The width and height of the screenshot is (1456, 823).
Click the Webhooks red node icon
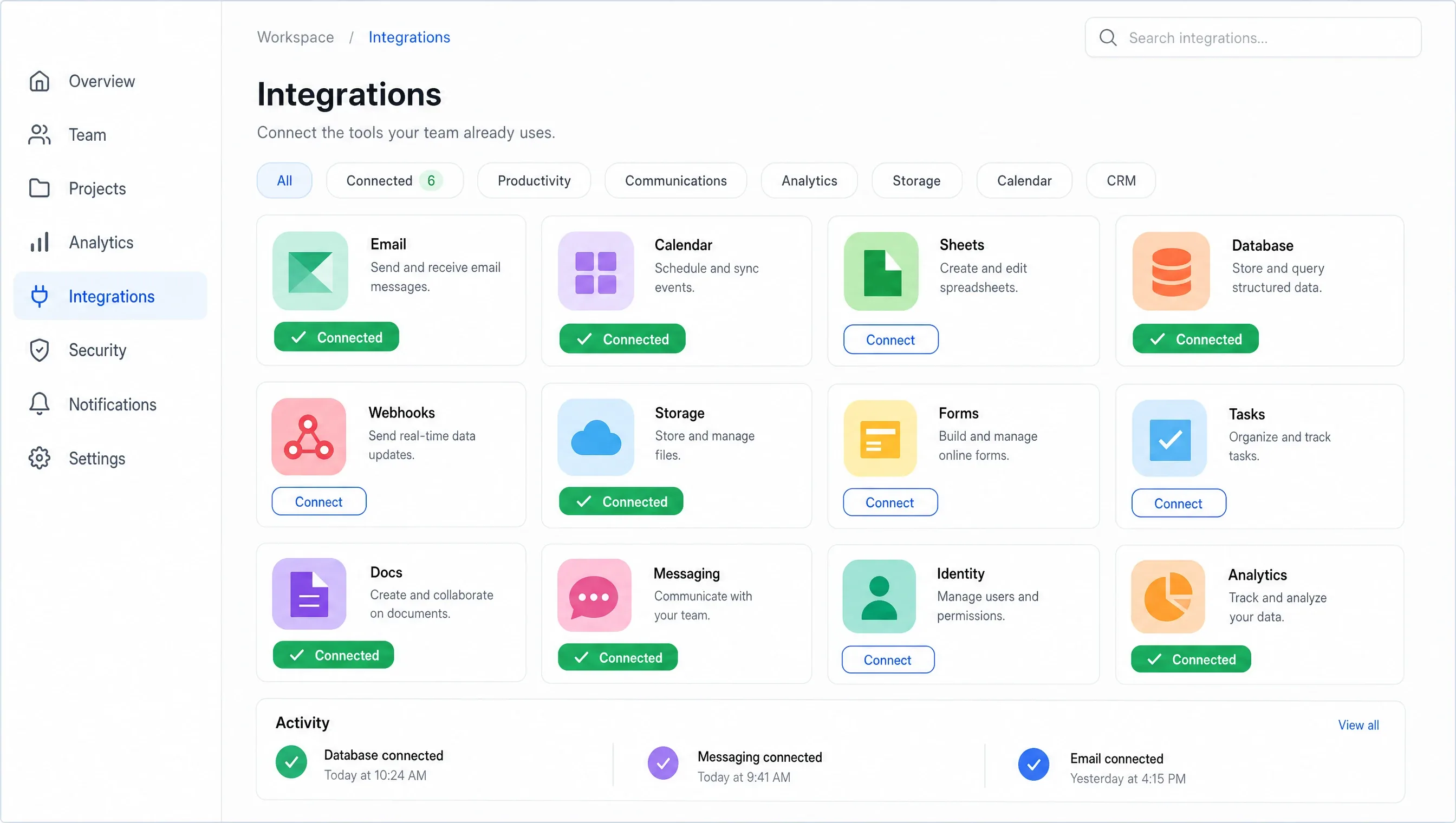click(x=309, y=436)
